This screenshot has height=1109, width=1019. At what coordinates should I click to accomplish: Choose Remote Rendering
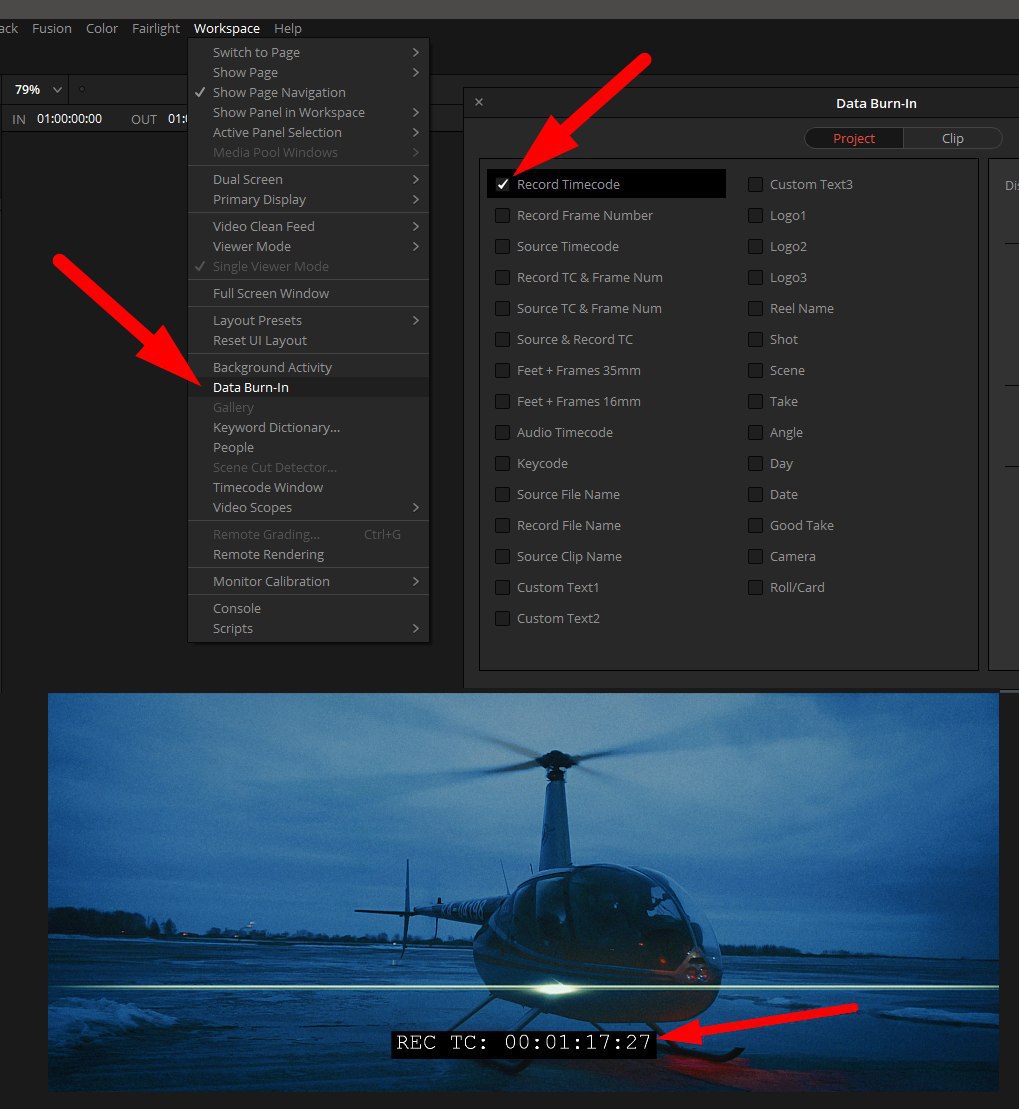point(308,554)
